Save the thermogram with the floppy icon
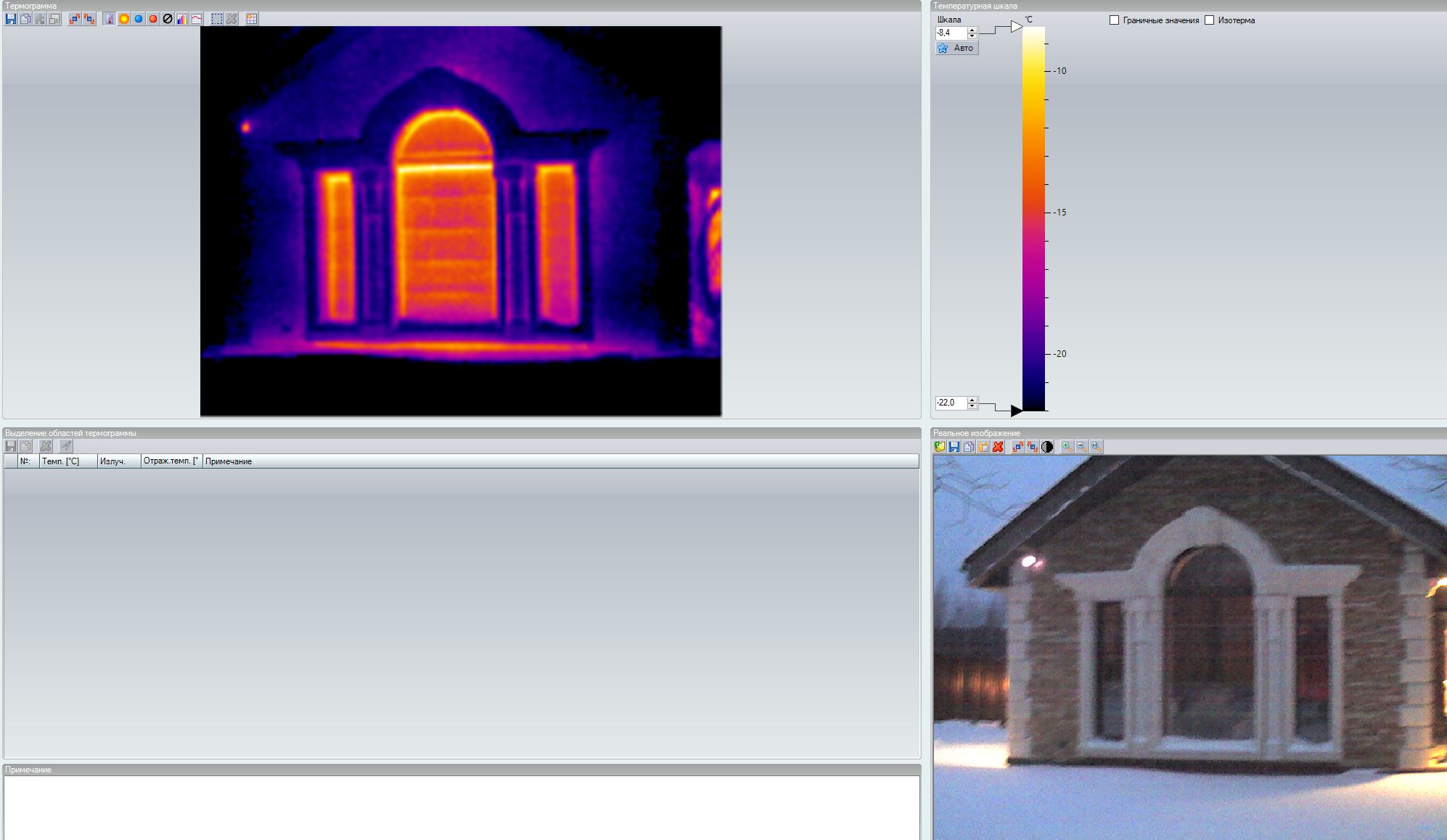The image size is (1447, 840). pos(11,19)
